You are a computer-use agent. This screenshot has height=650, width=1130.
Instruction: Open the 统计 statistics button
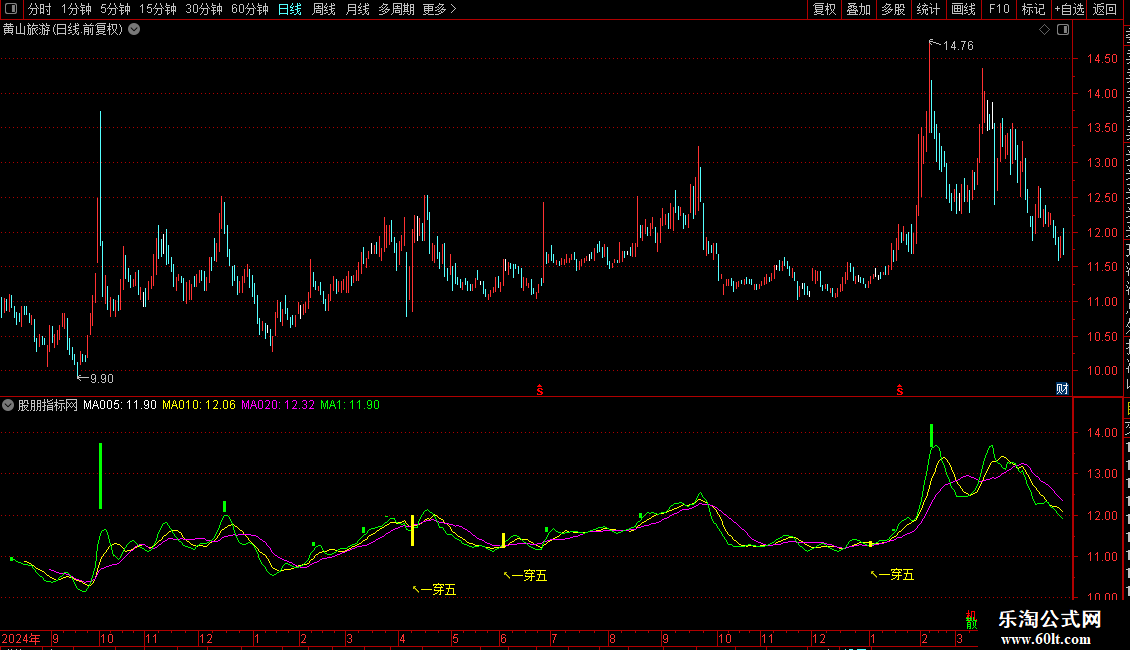(x=927, y=9)
